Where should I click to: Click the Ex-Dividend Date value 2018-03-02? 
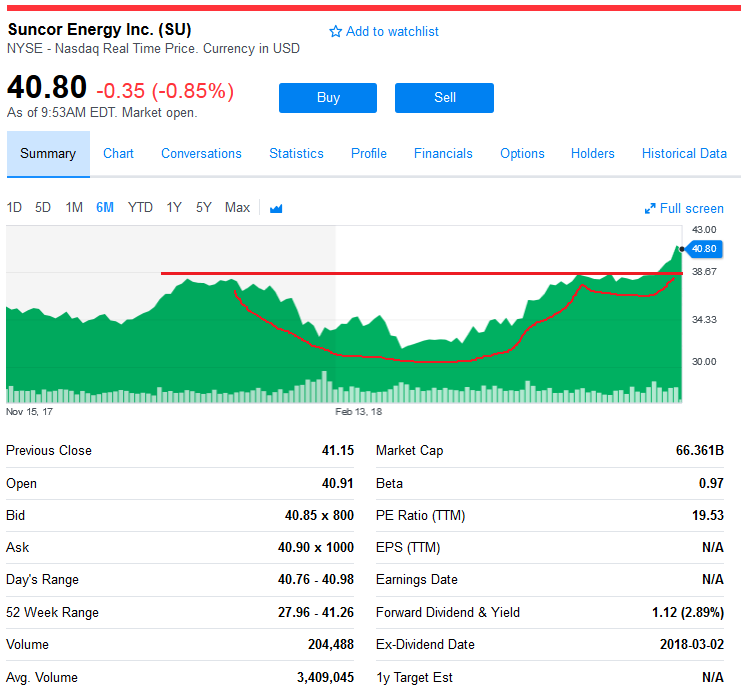(x=692, y=645)
